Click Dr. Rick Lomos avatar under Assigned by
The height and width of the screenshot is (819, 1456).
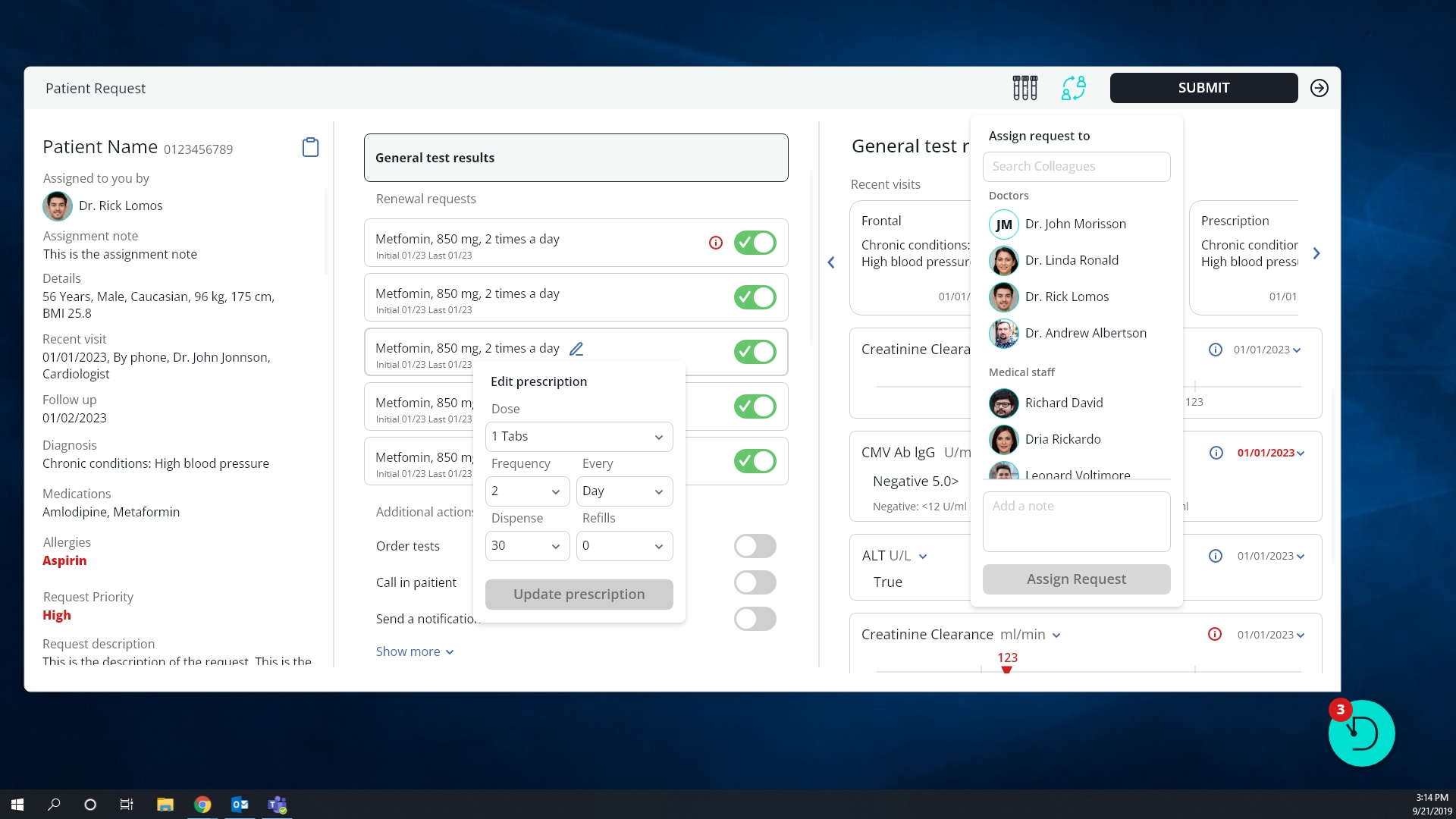57,206
